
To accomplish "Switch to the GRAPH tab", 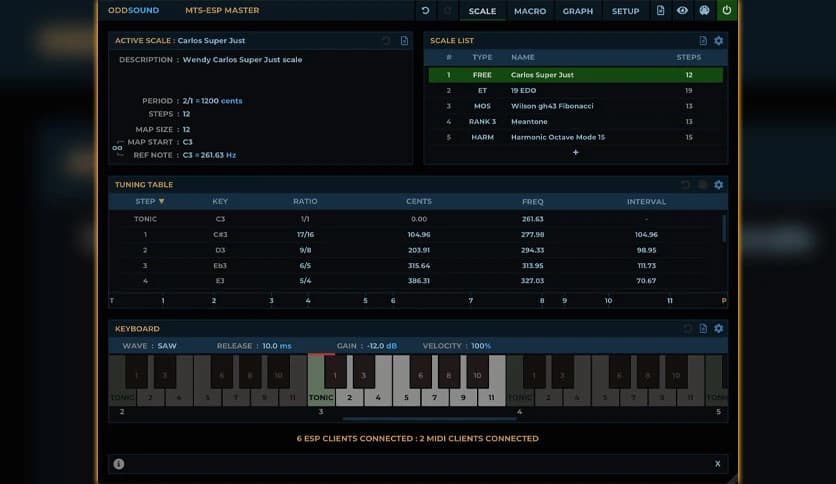I will 577,11.
